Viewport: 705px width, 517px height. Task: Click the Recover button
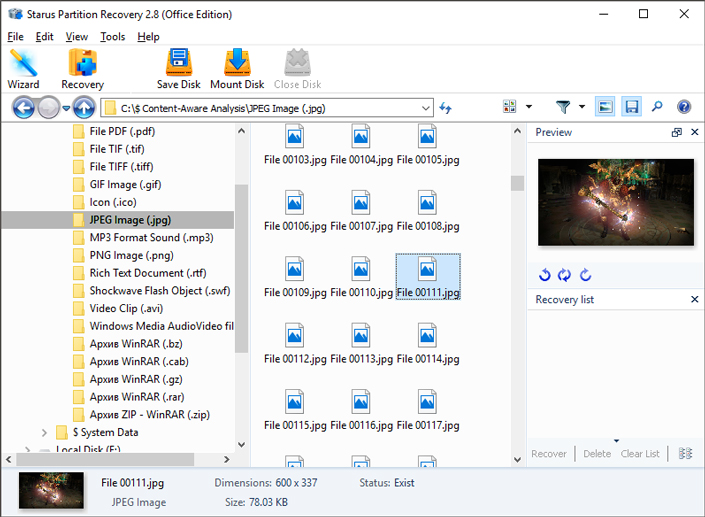click(x=549, y=454)
